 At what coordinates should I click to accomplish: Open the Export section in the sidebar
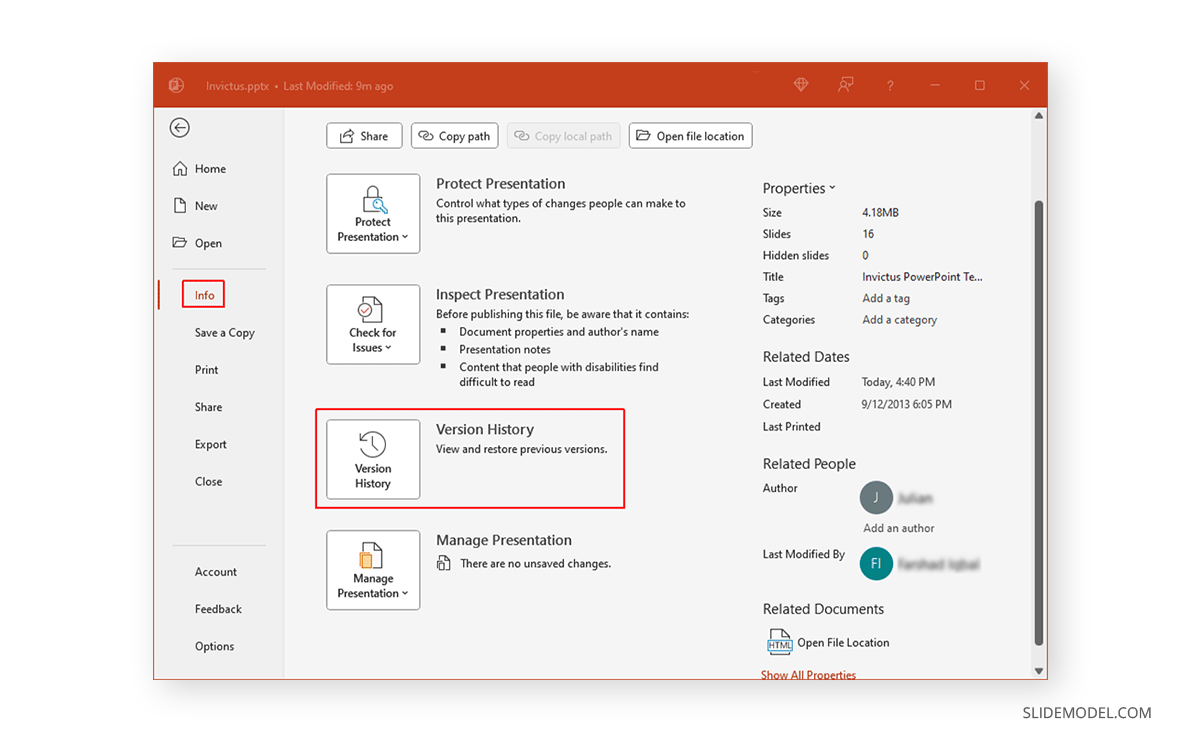pyautogui.click(x=211, y=444)
